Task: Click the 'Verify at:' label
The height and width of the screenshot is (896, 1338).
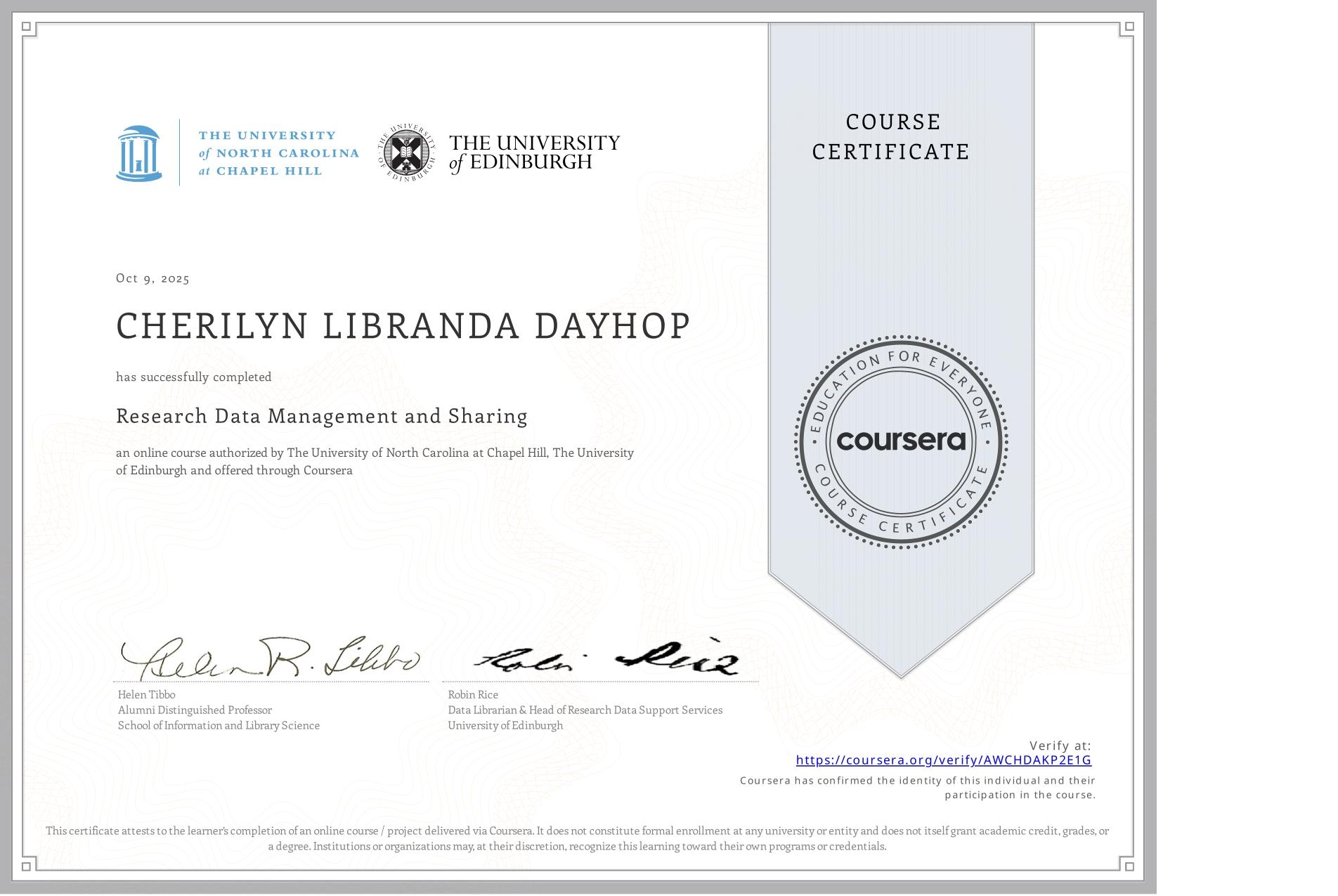Action: (1060, 746)
